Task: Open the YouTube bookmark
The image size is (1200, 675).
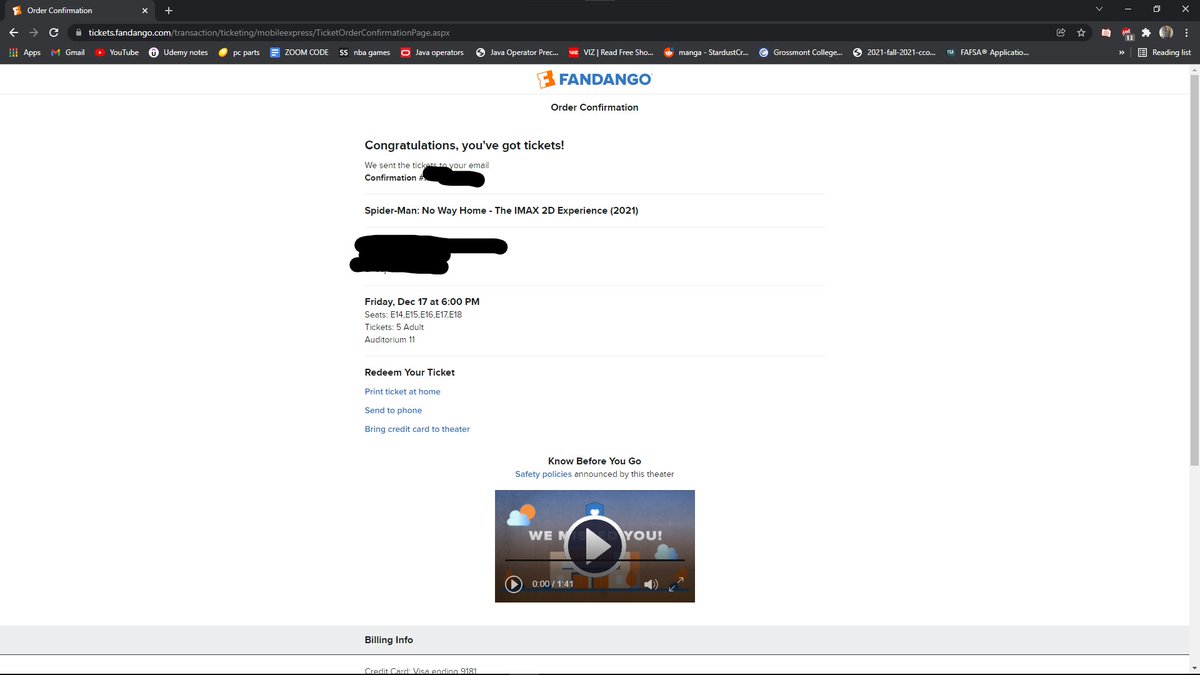Action: click(117, 52)
